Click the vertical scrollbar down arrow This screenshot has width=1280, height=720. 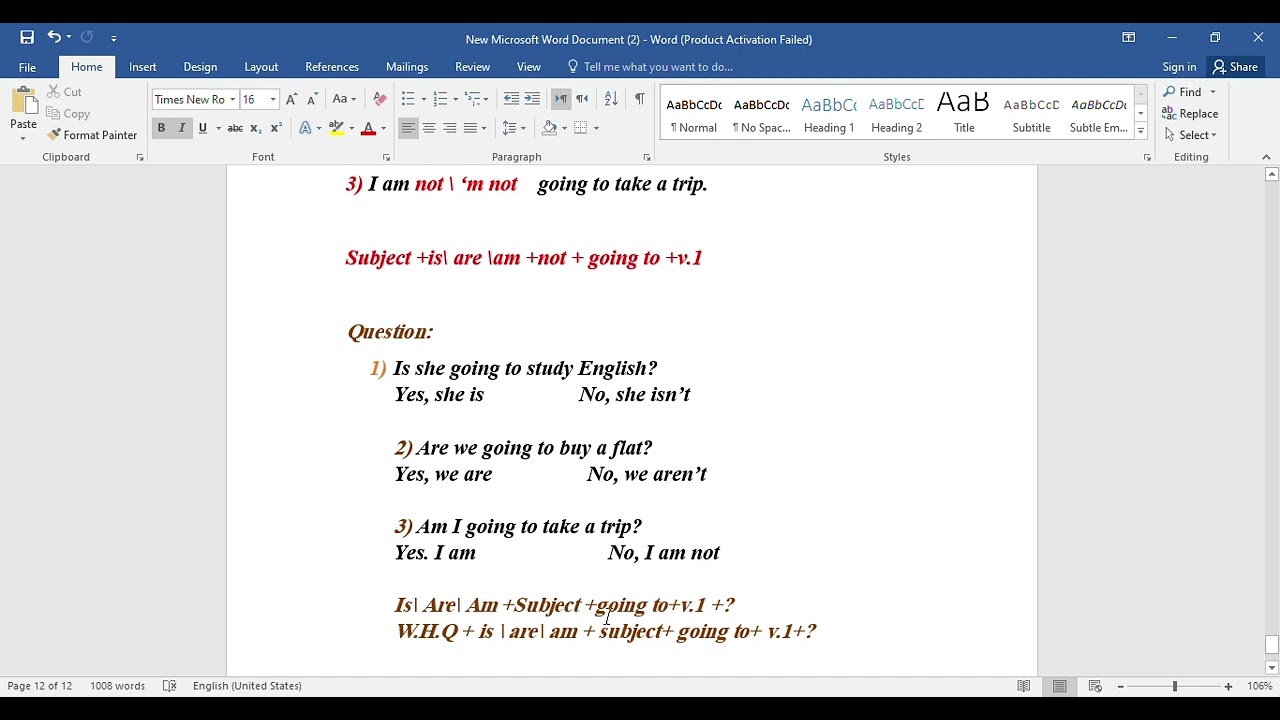[x=1272, y=668]
